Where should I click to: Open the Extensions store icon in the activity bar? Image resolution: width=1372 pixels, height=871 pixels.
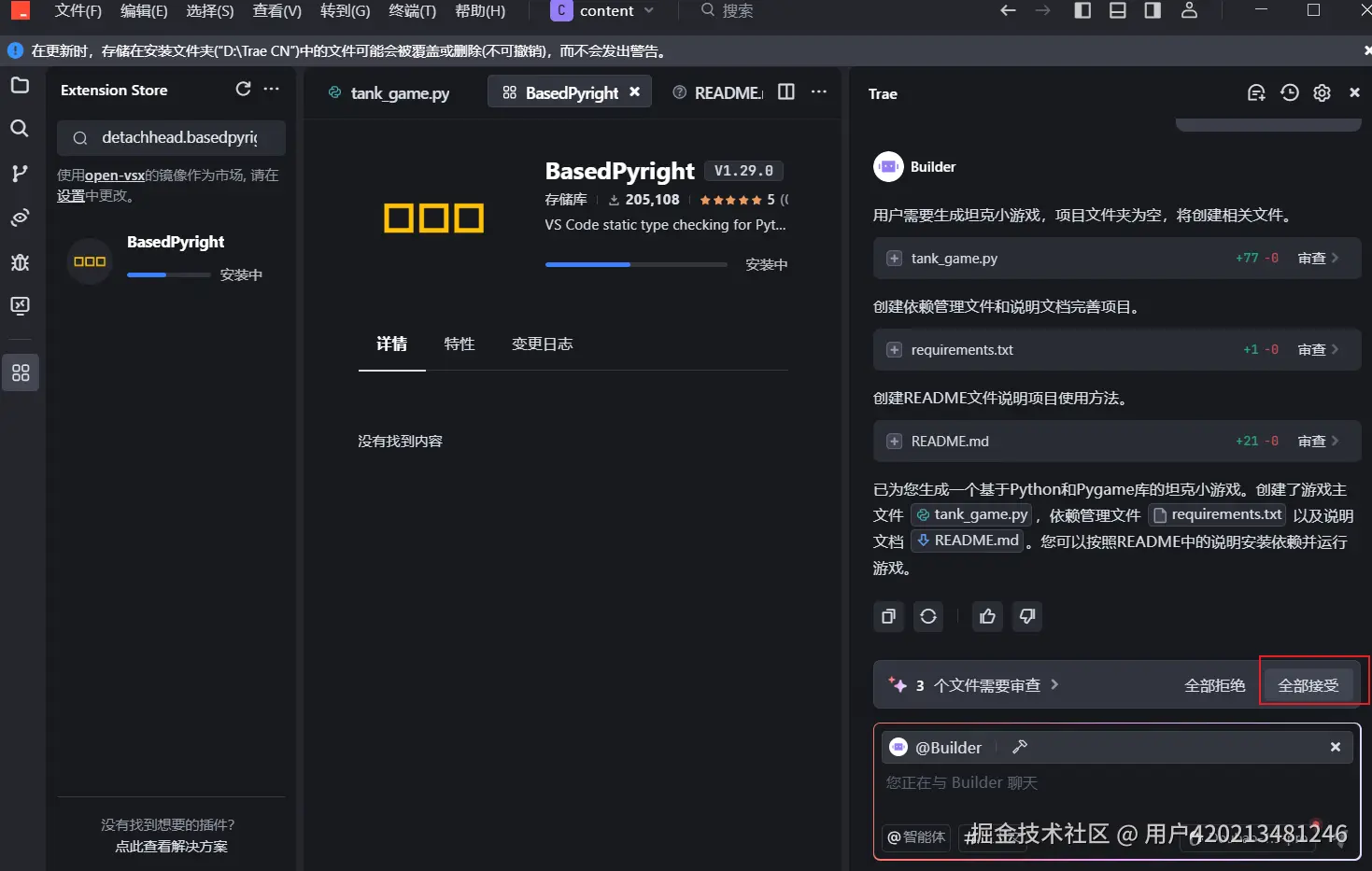click(21, 373)
